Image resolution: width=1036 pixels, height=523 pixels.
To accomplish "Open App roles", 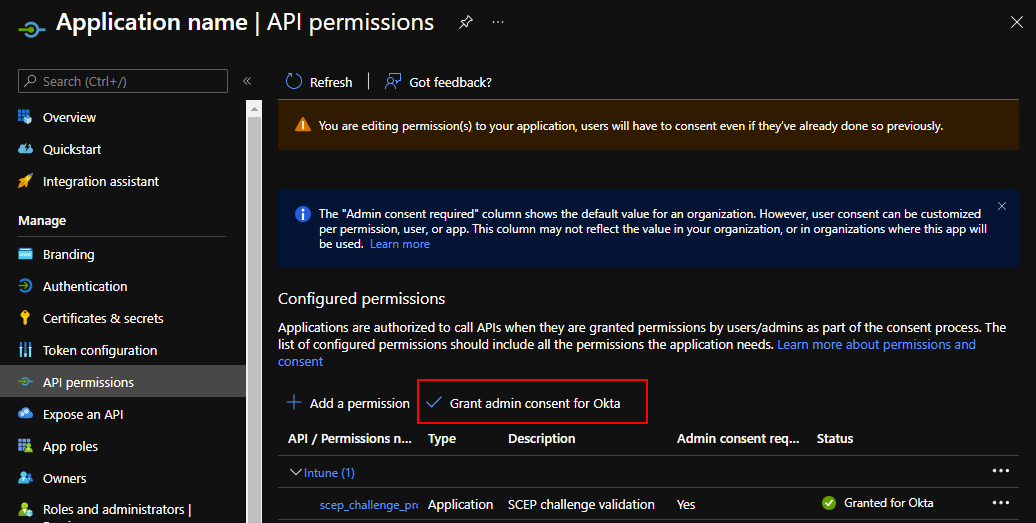I will point(70,447).
